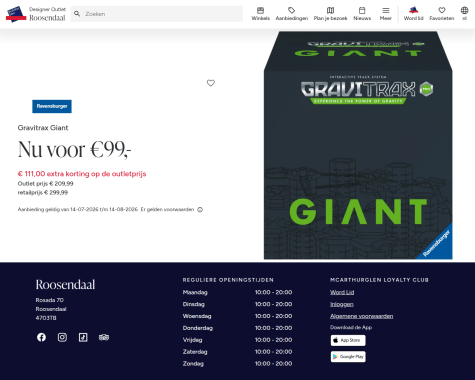This screenshot has width=475, height=380.
Task: Open the Aanbiedingen menu
Action: 292,14
